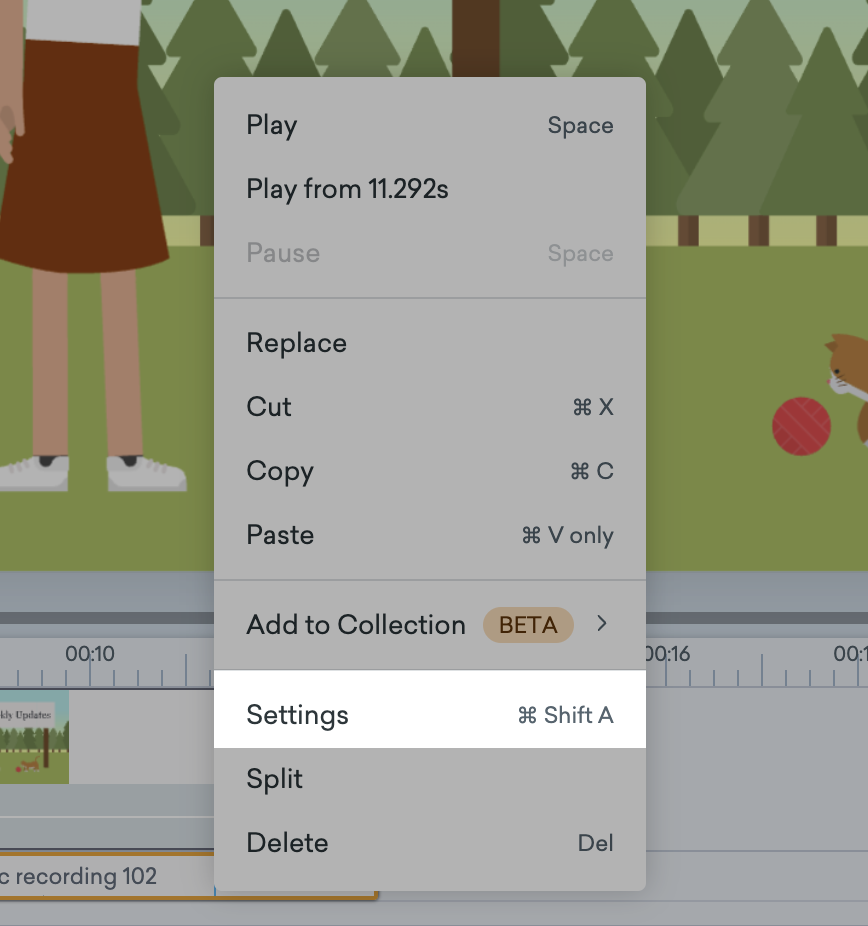This screenshot has height=926, width=868.
Task: Click the BETA badge on Add to Collection
Action: pos(528,624)
